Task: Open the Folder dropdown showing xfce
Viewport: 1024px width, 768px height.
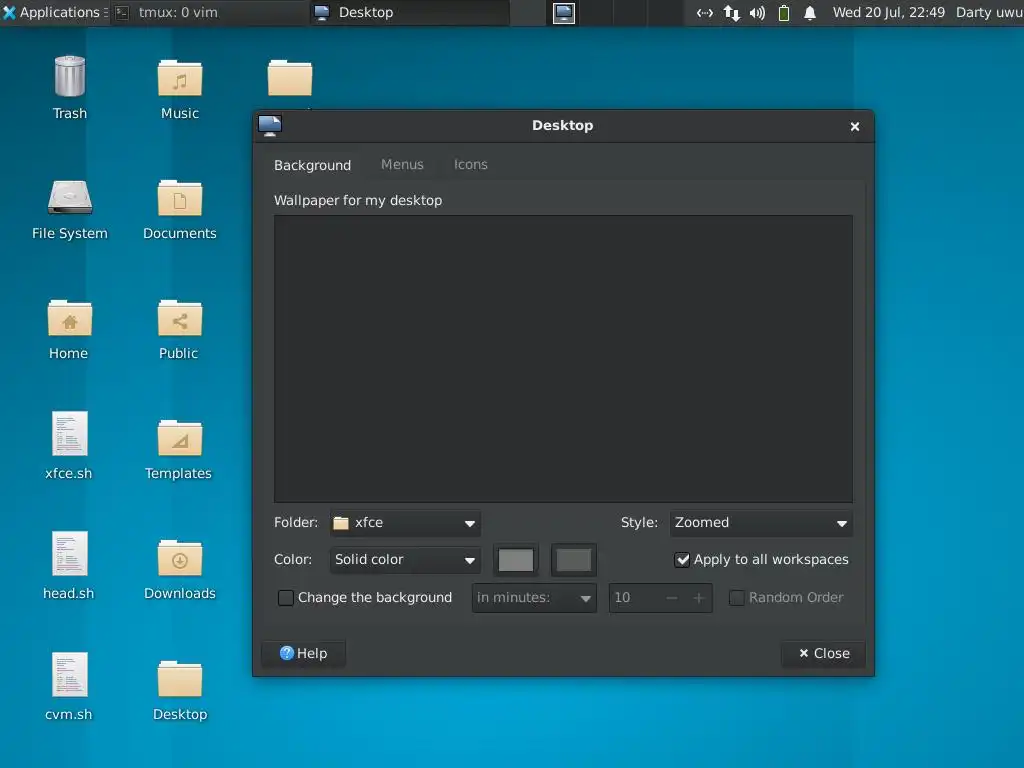Action: click(x=405, y=523)
